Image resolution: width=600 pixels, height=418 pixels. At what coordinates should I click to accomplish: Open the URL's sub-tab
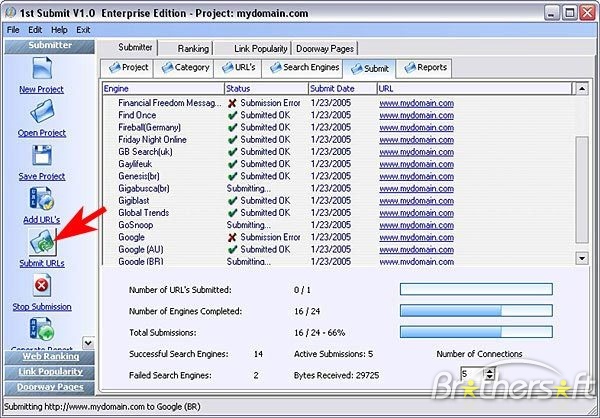[x=238, y=68]
